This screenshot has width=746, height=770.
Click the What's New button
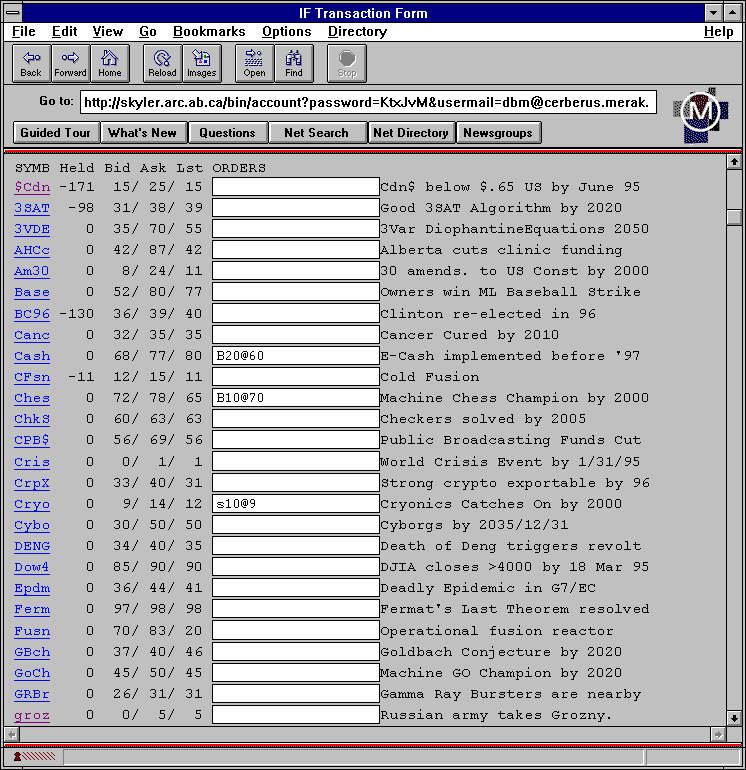point(142,133)
